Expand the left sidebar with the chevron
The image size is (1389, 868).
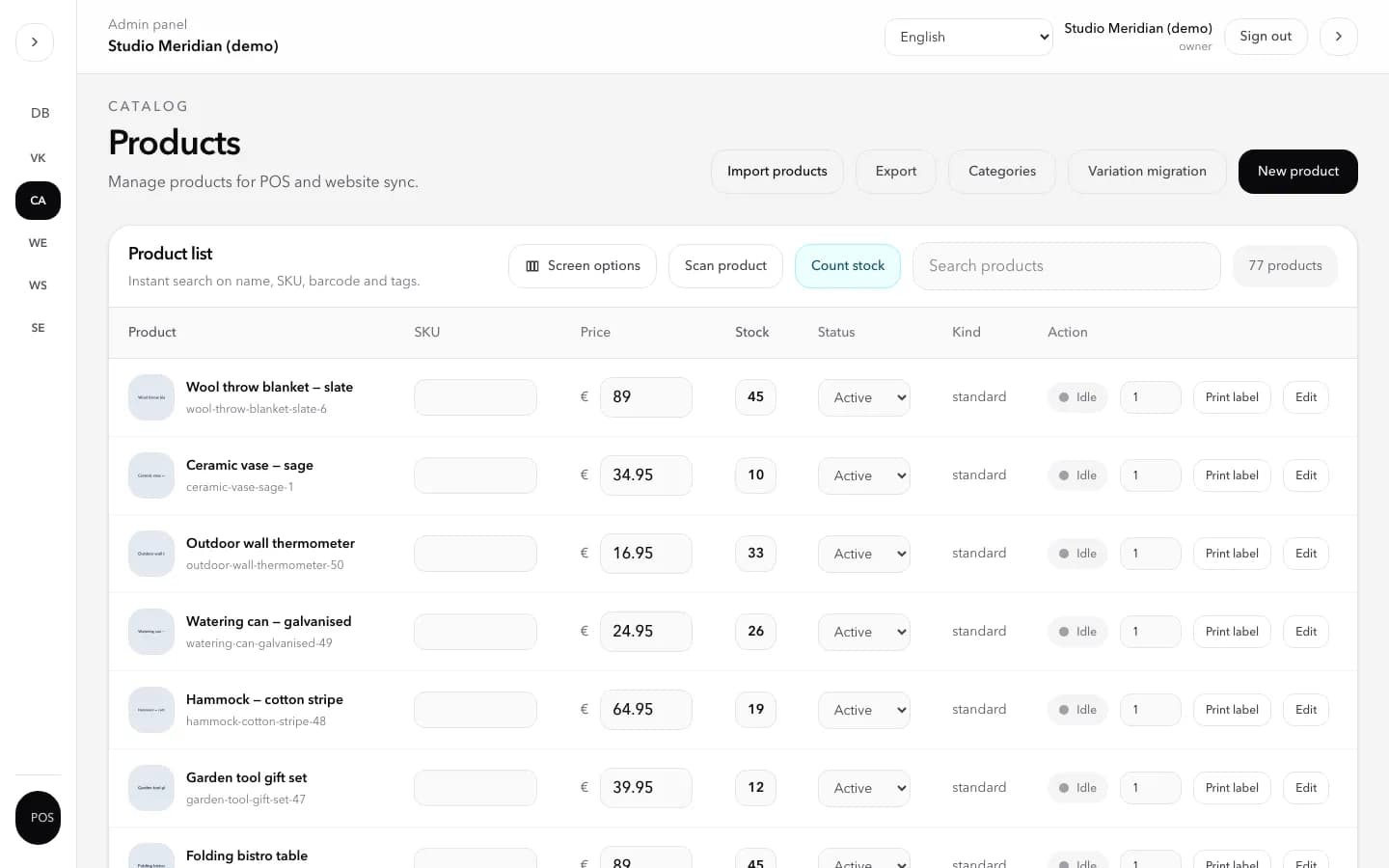tap(35, 42)
